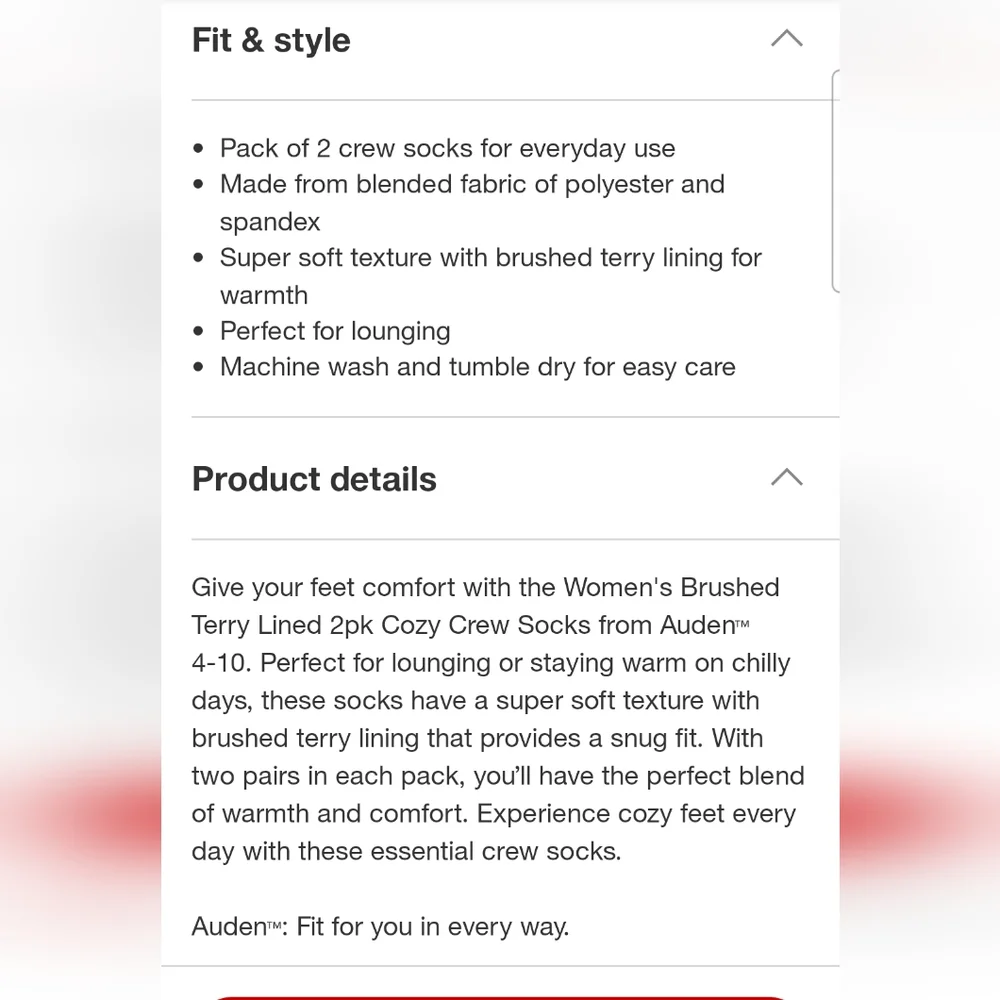Collapse the Fit & style section chevron

tap(786, 39)
